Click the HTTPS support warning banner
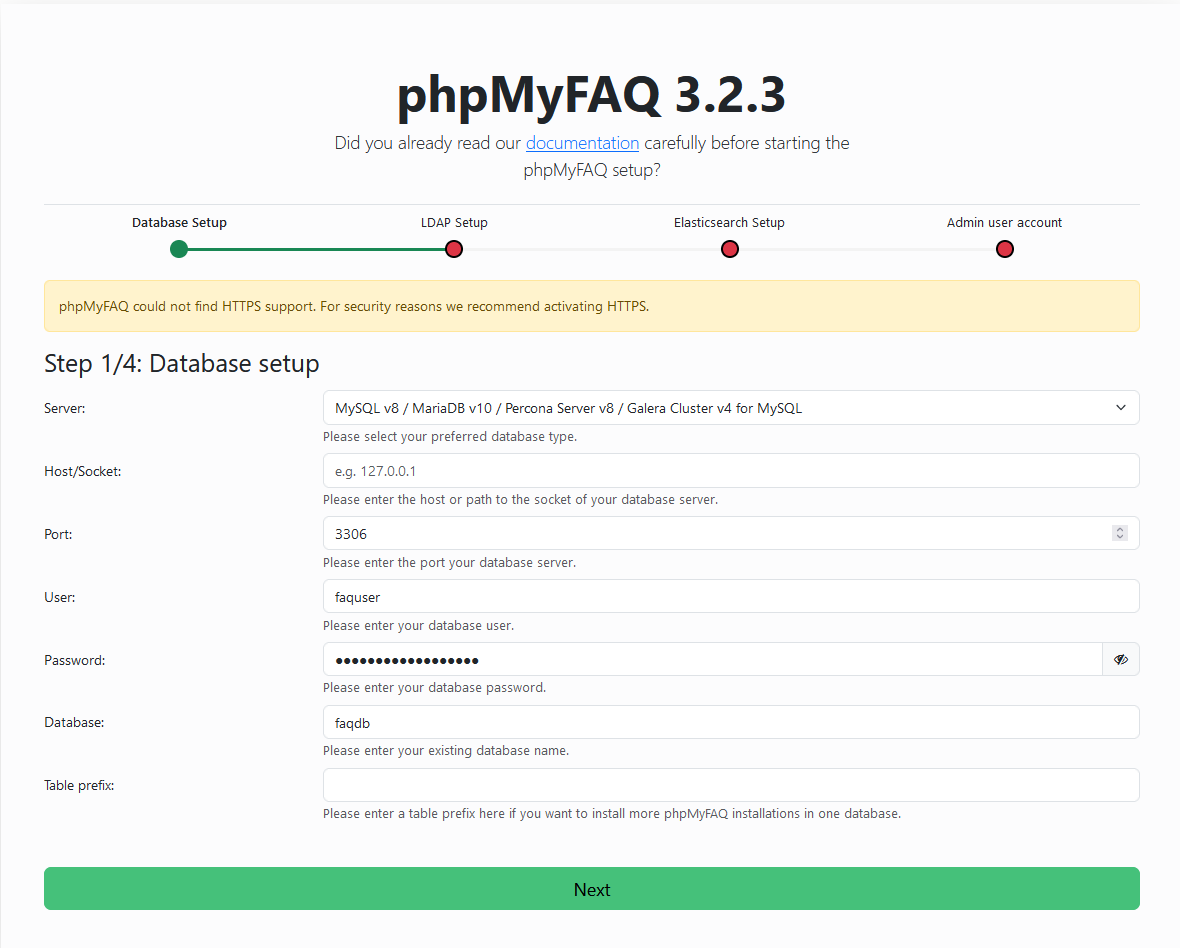 point(592,306)
